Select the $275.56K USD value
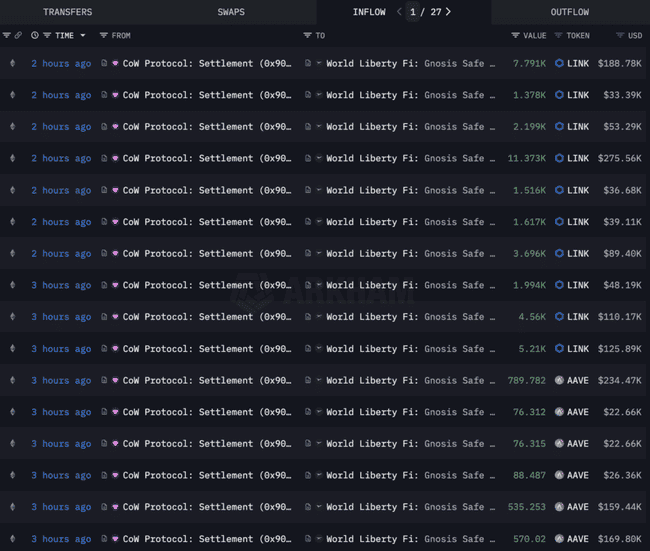This screenshot has width=650, height=551. (x=619, y=158)
